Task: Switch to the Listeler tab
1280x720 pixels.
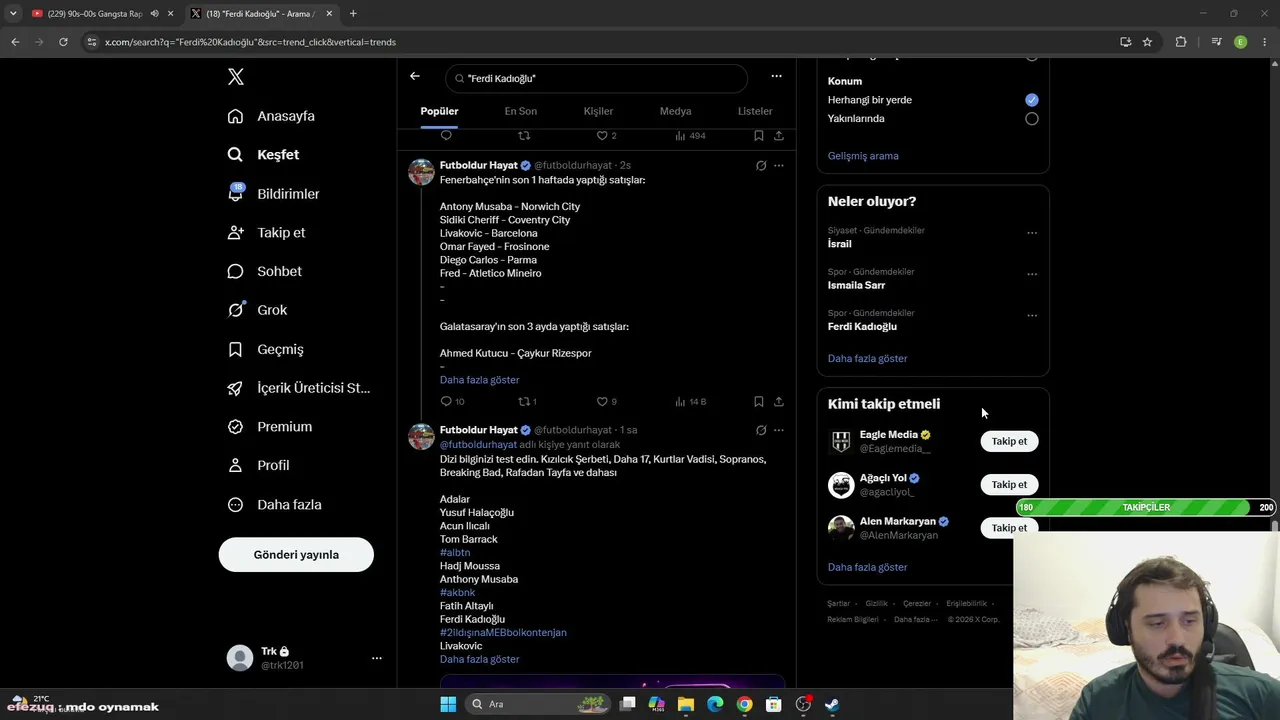Action: (755, 111)
